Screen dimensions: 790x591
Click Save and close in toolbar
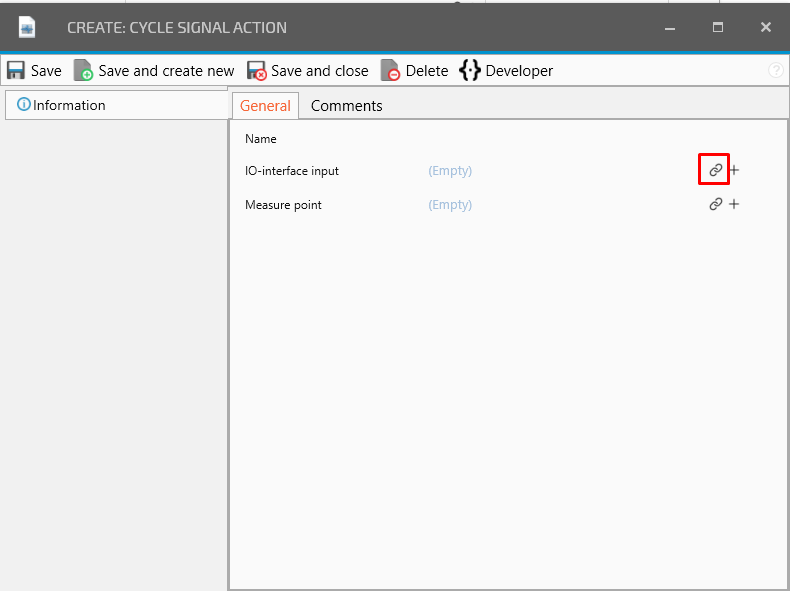click(308, 71)
